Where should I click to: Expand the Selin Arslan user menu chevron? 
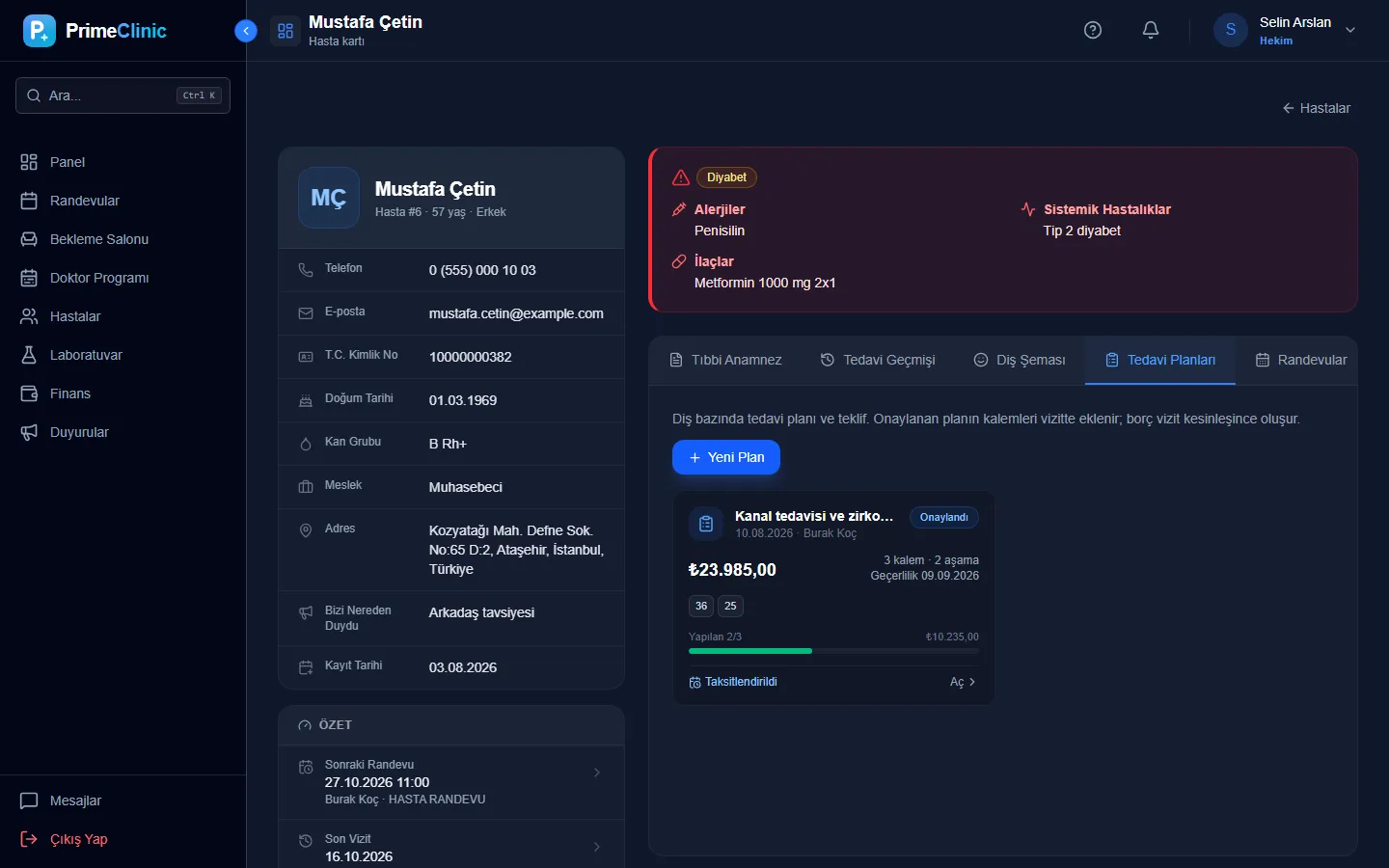coord(1350,30)
